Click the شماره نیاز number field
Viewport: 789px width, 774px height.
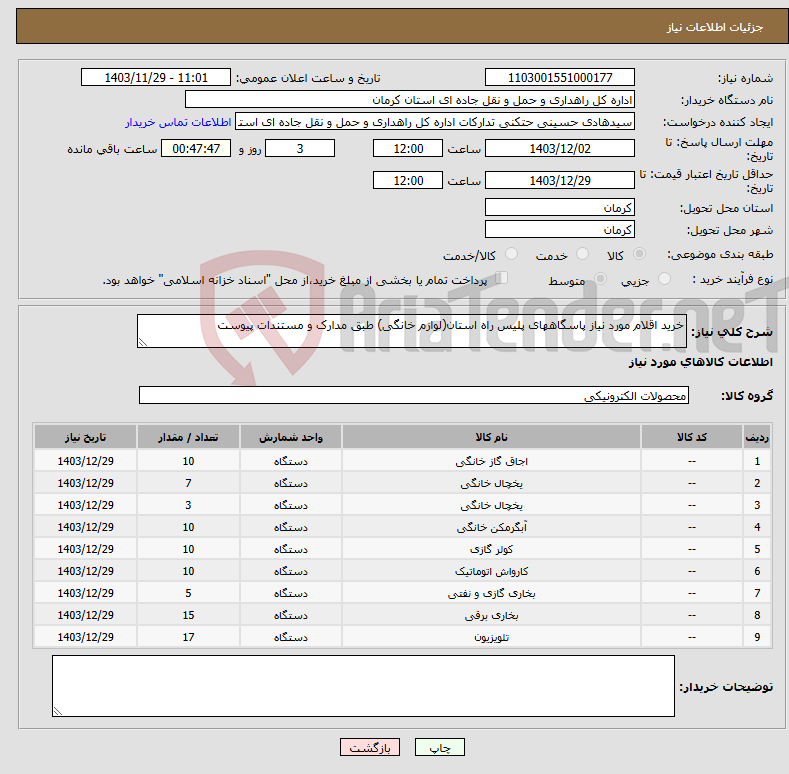(560, 78)
